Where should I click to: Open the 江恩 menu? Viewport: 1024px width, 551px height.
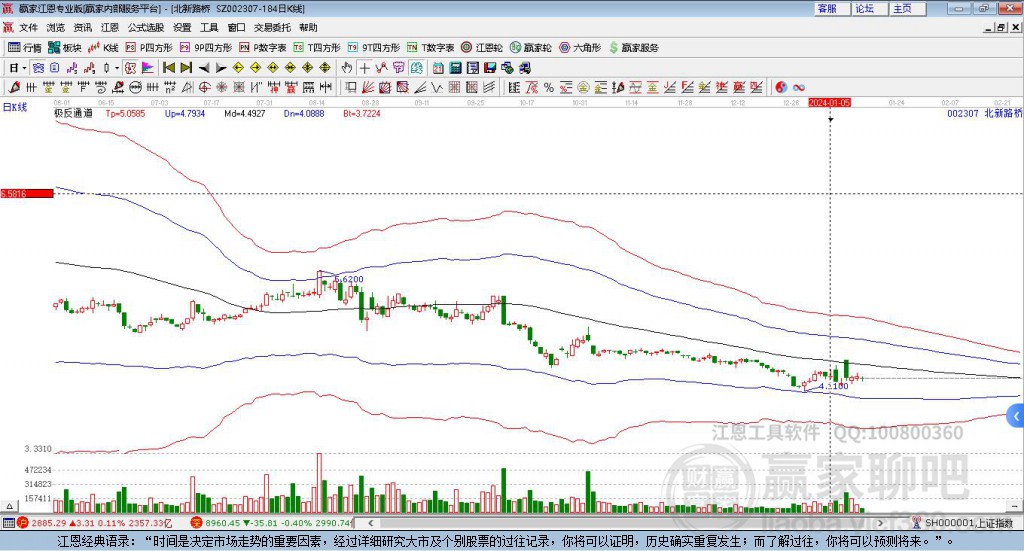[x=110, y=27]
